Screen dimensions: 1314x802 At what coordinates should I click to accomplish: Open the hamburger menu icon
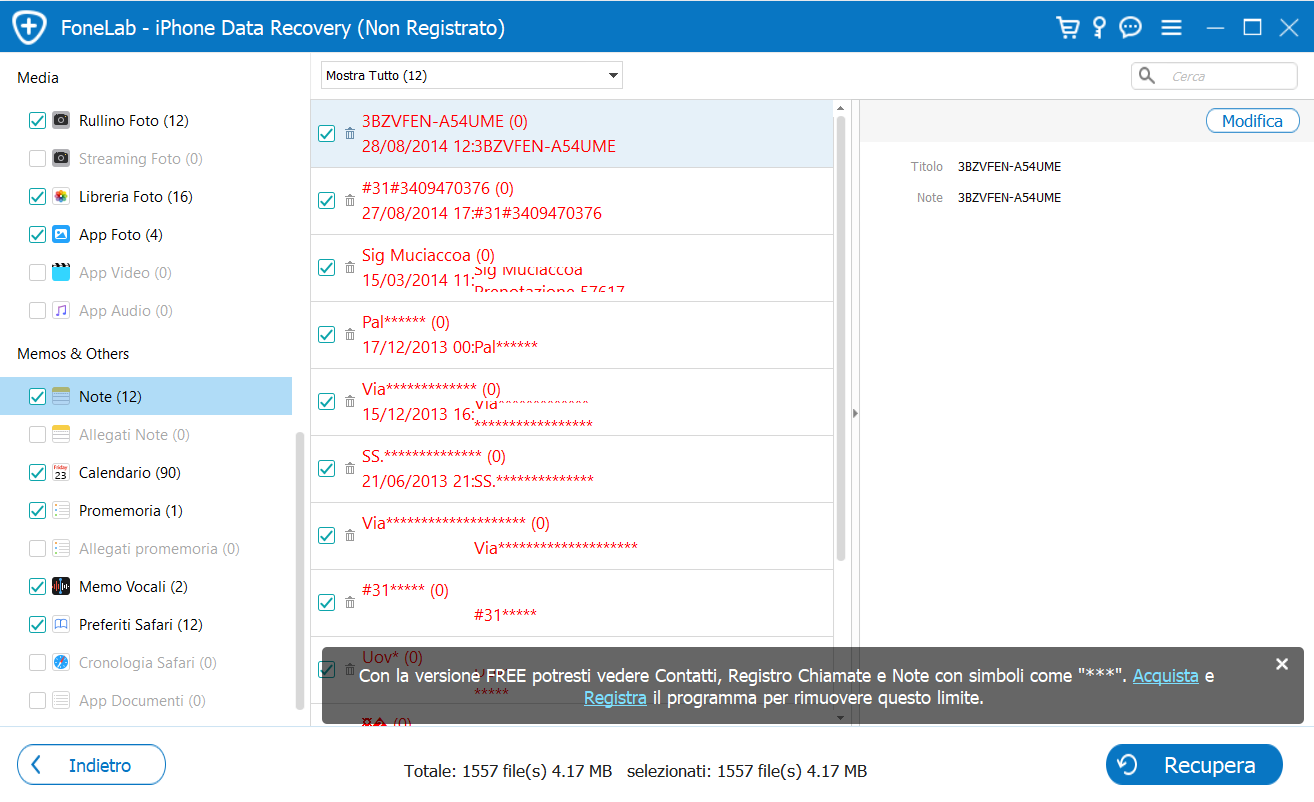[1171, 28]
